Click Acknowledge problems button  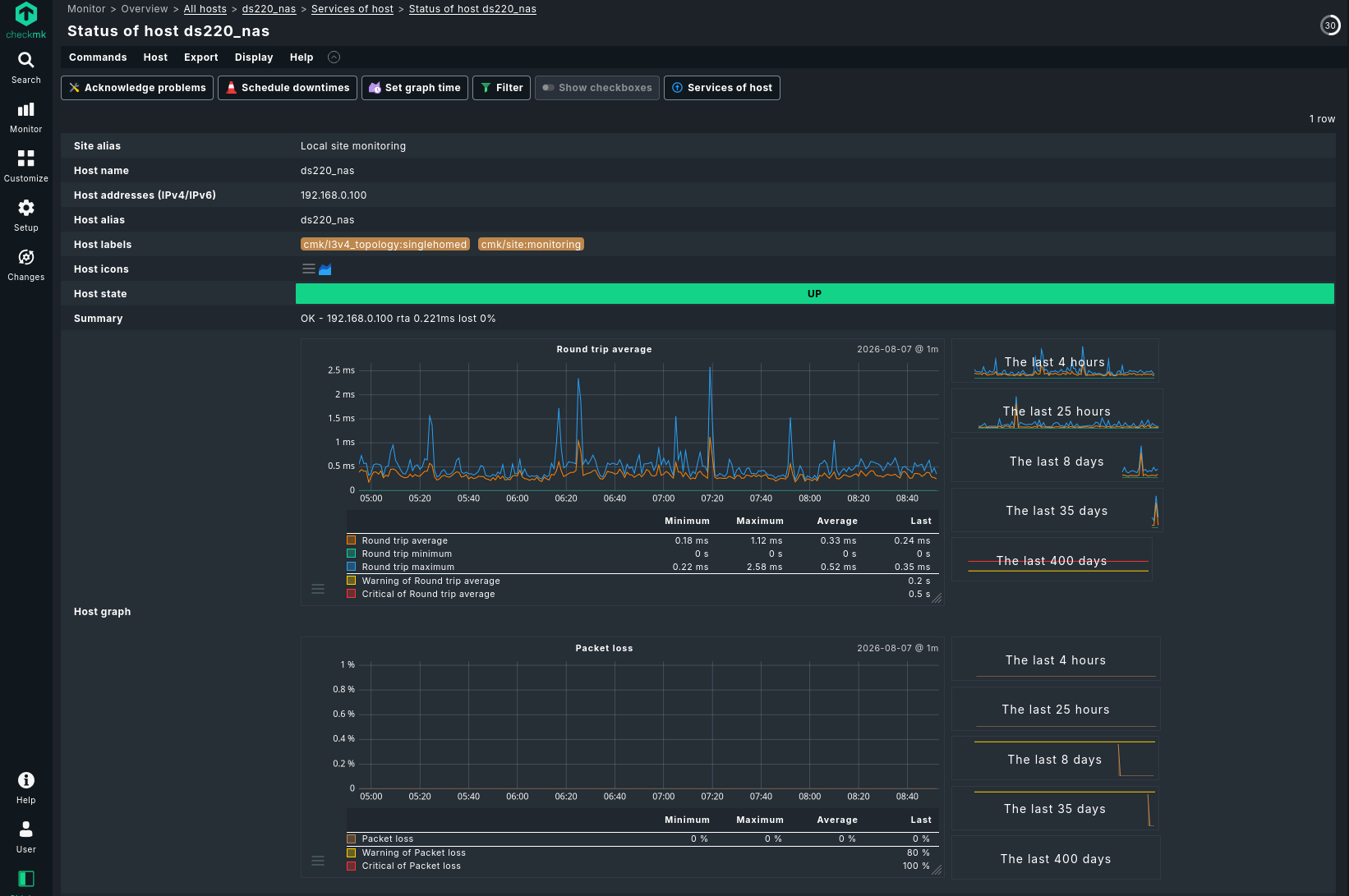tap(137, 88)
